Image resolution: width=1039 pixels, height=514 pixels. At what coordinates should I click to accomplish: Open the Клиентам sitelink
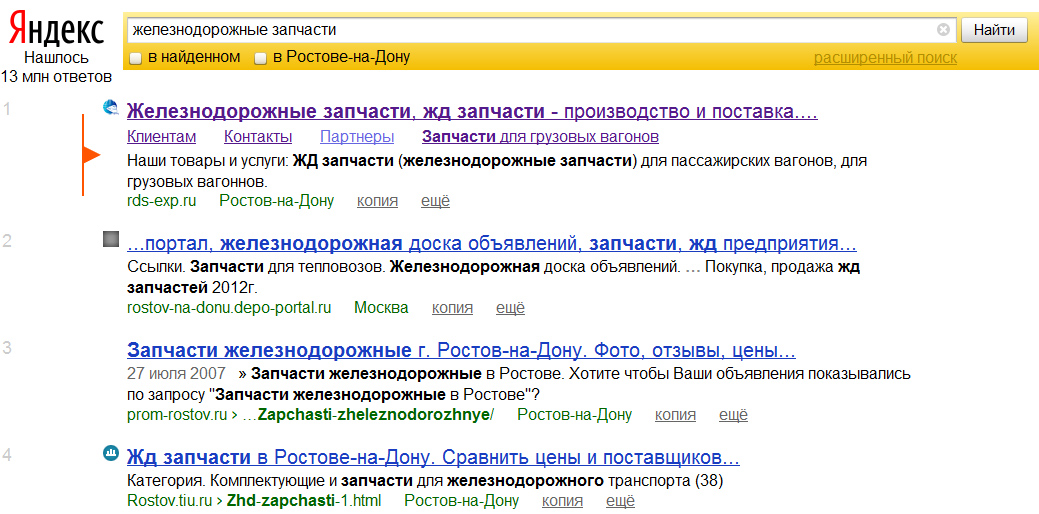pos(161,137)
